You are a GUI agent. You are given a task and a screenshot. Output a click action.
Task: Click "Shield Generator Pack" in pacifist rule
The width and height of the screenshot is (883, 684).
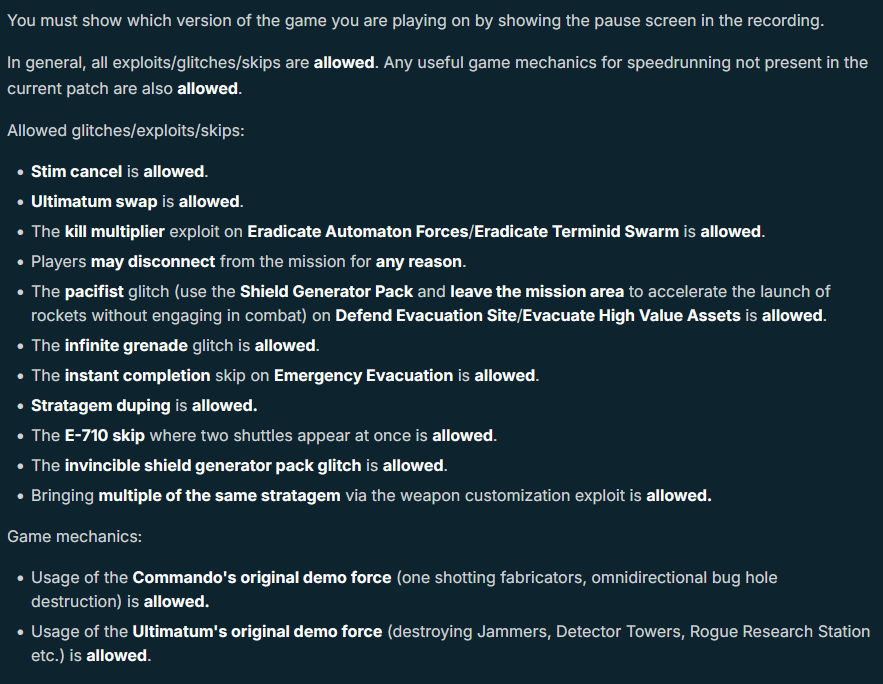[x=326, y=292]
